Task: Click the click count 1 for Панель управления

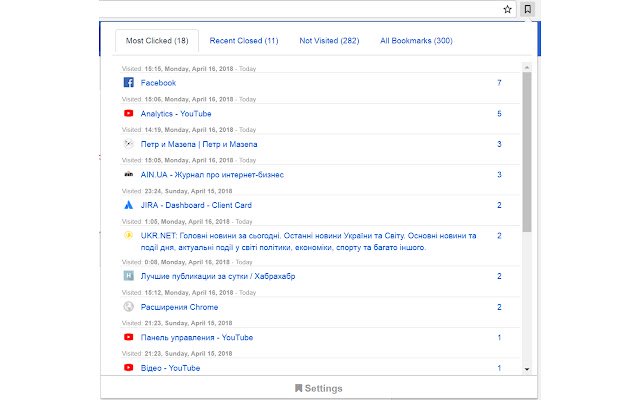Action: [499, 338]
